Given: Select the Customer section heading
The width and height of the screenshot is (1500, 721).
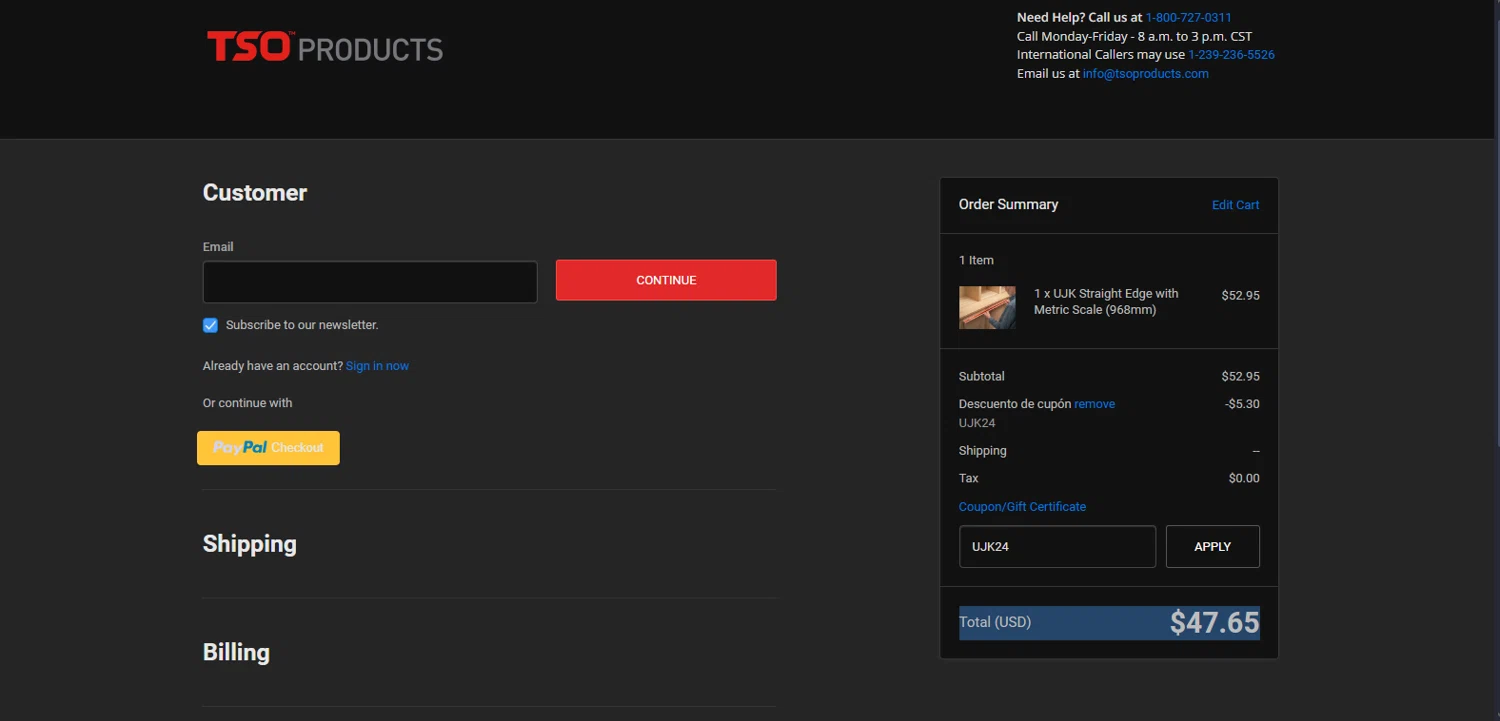Looking at the screenshot, I should pos(255,193).
